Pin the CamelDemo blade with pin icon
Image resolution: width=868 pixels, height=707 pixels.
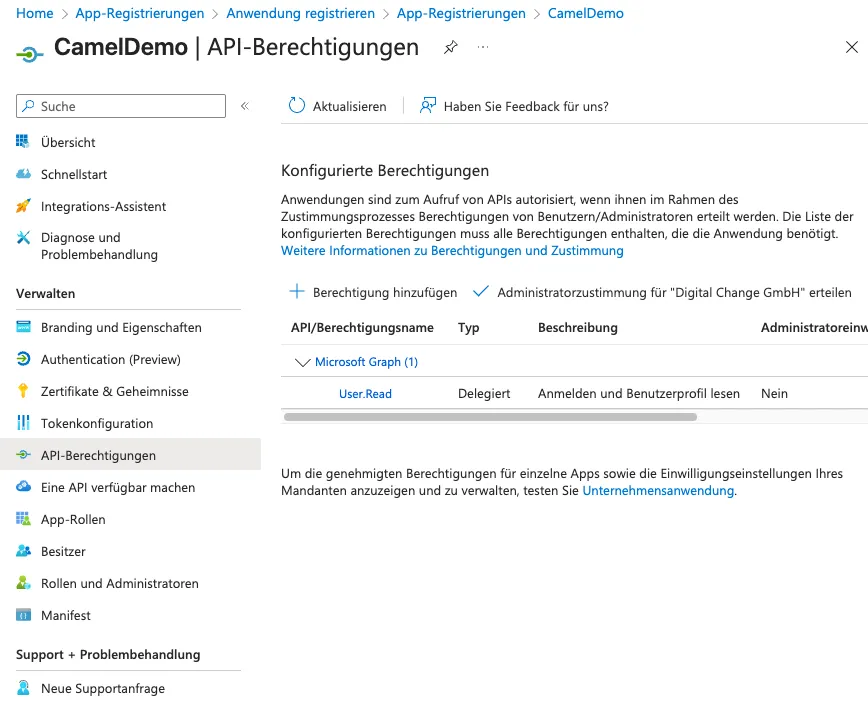[451, 47]
